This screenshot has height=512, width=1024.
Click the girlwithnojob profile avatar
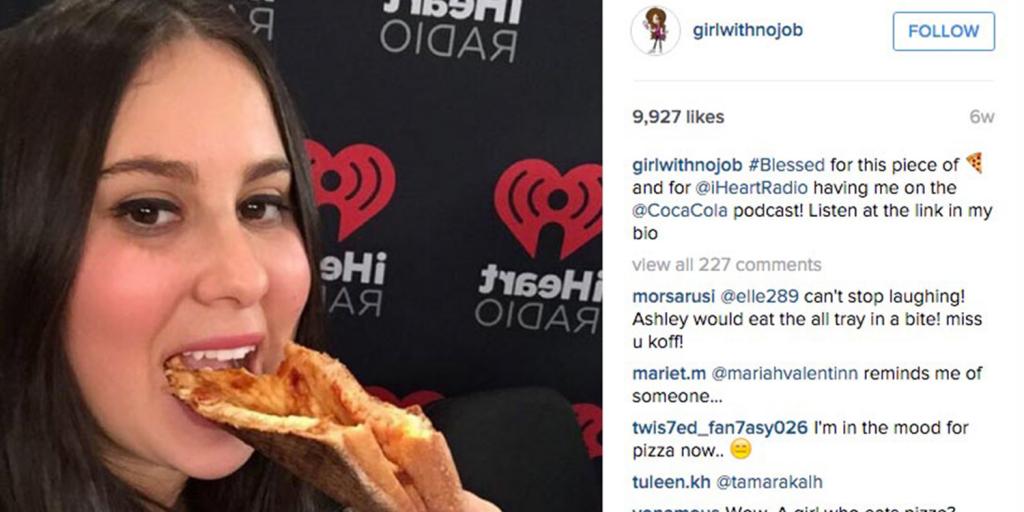[x=655, y=31]
